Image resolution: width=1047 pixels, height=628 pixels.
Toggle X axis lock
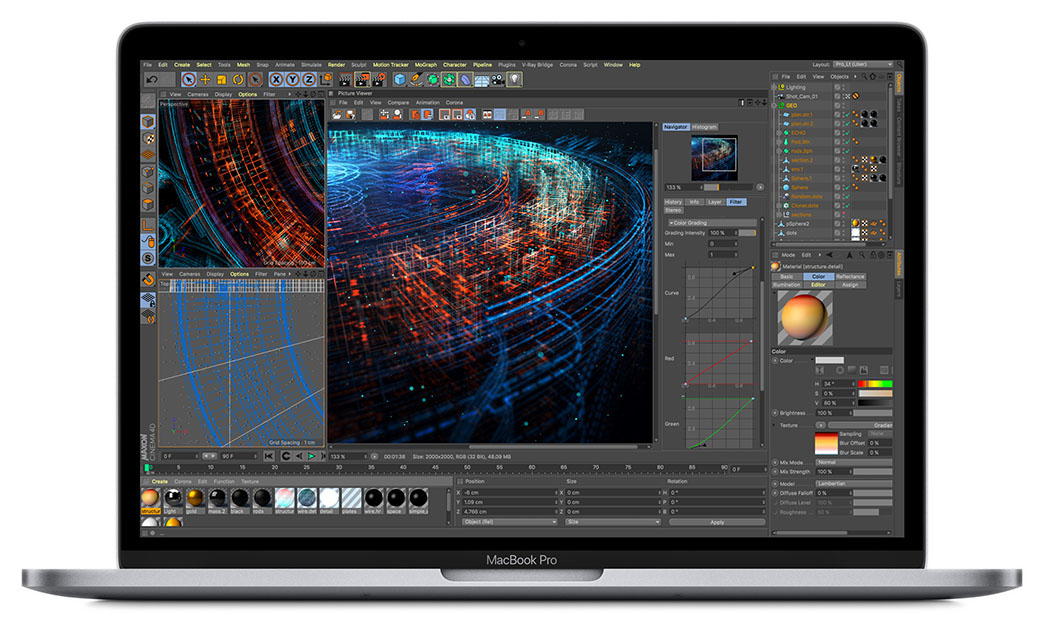click(x=276, y=79)
